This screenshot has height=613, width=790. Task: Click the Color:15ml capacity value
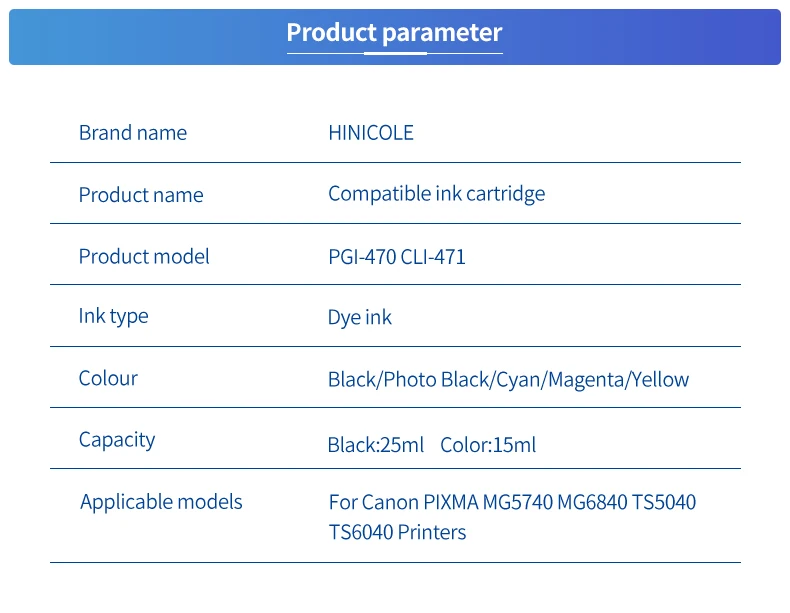(x=488, y=445)
